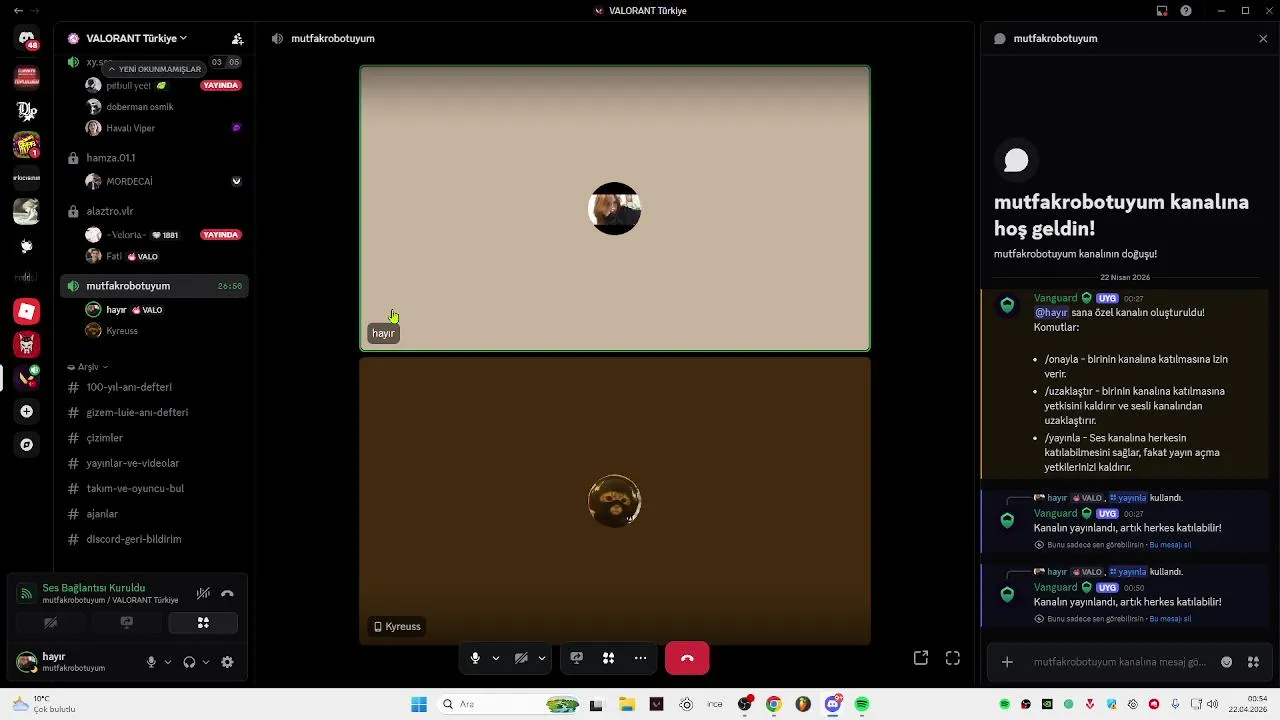Open microphone options arrow in call bar

coord(495,658)
